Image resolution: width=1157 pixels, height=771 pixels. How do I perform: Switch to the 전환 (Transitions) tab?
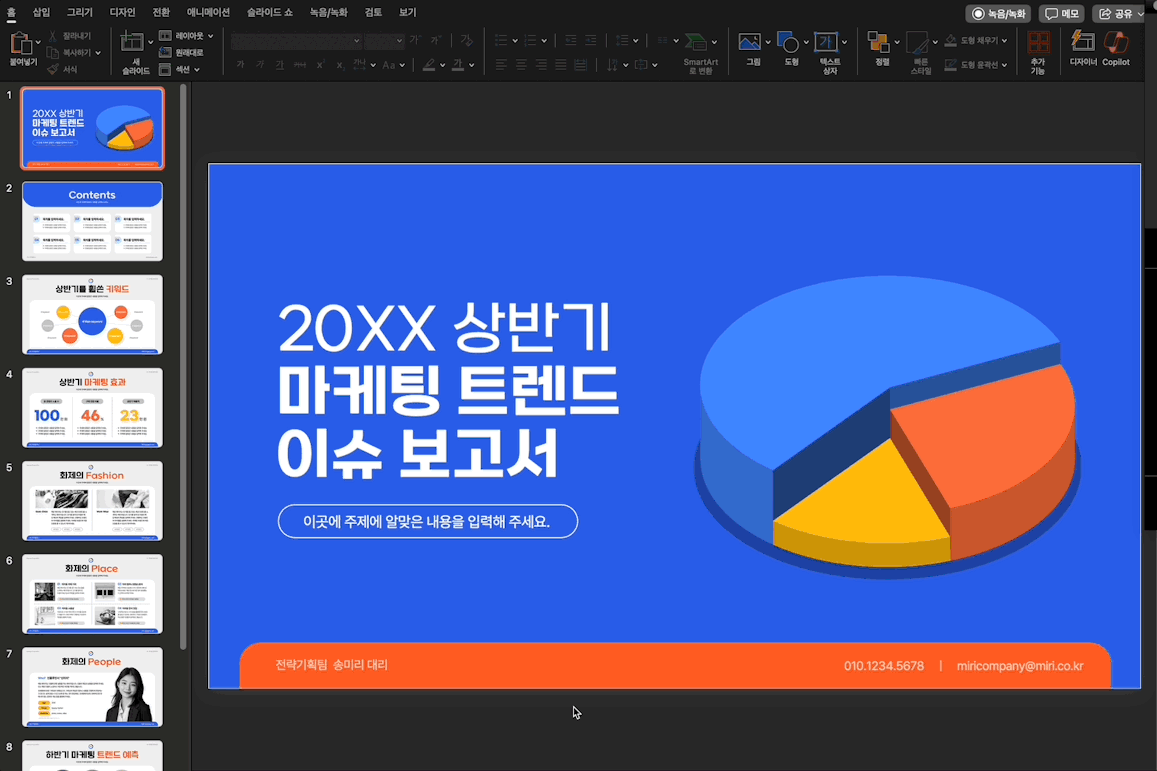click(x=161, y=12)
